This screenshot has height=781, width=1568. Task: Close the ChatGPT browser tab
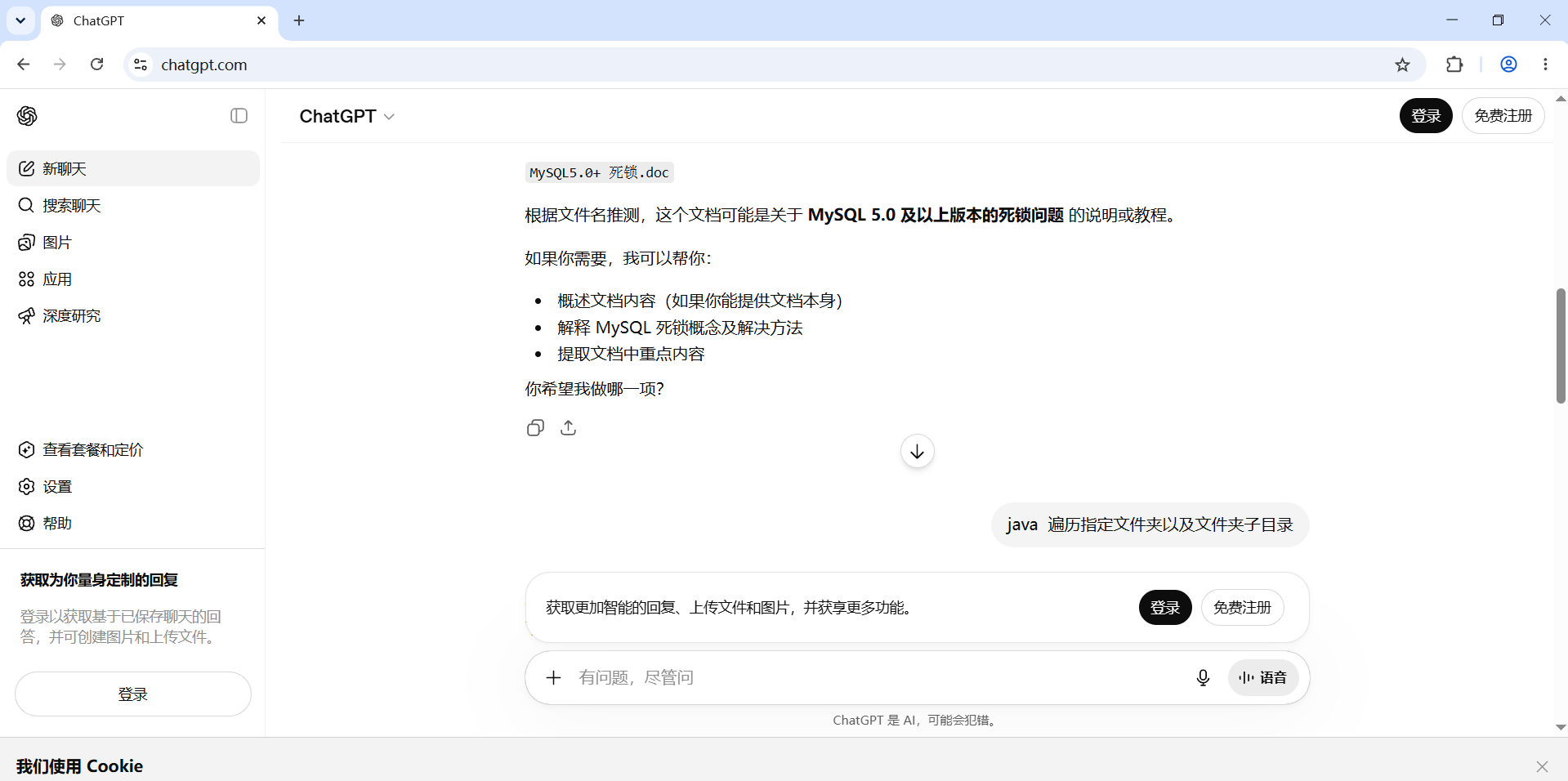pos(261,20)
